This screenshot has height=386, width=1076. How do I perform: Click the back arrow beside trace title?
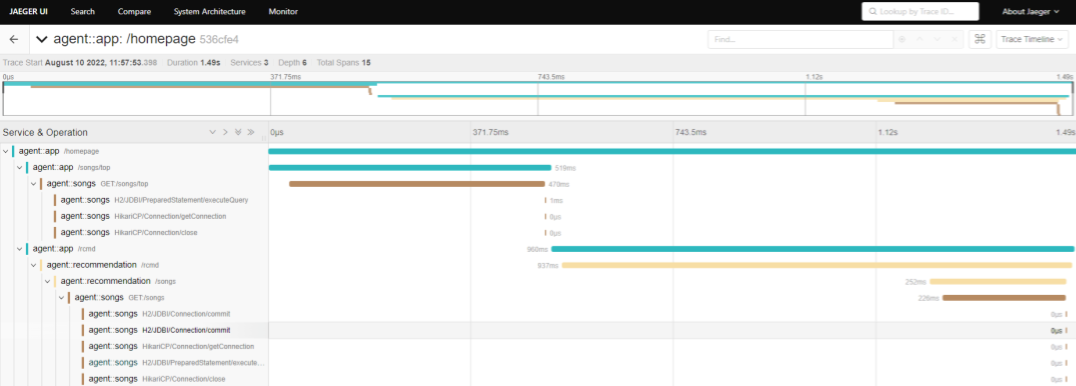[14, 39]
